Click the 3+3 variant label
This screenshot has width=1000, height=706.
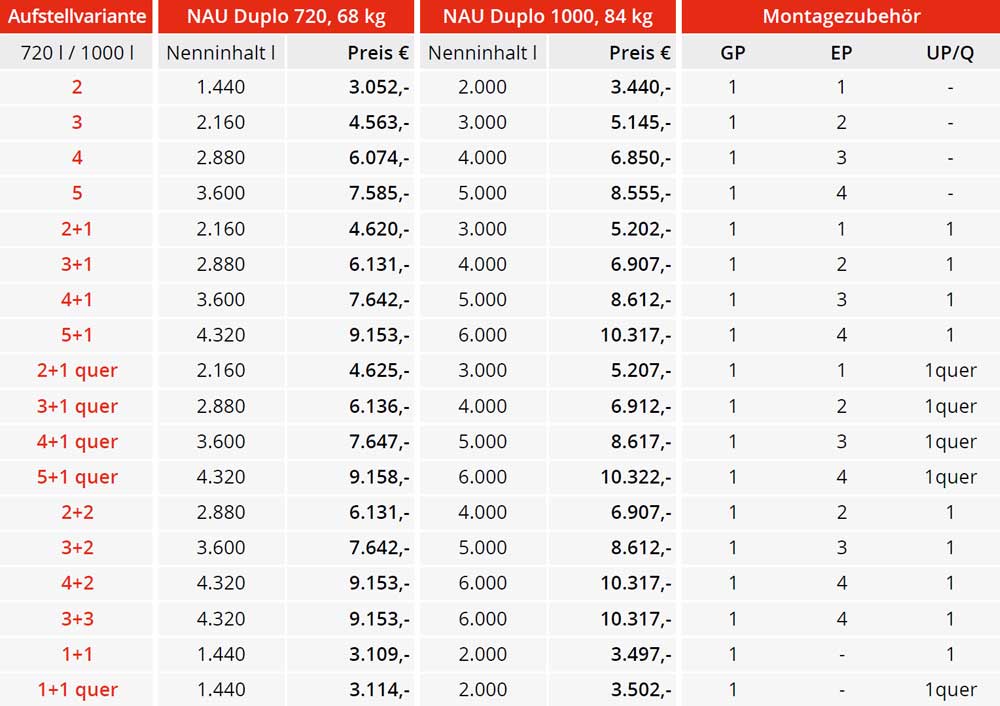pos(77,619)
